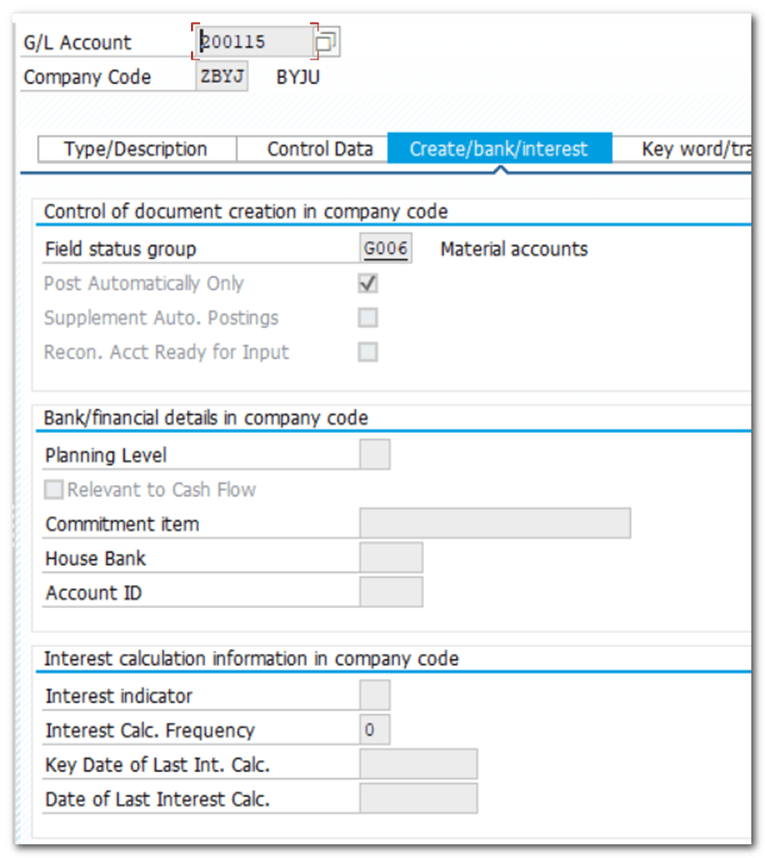The height and width of the screenshot is (858, 765).
Task: Click the Date of Last Interest Calc. field
Action: click(x=417, y=799)
